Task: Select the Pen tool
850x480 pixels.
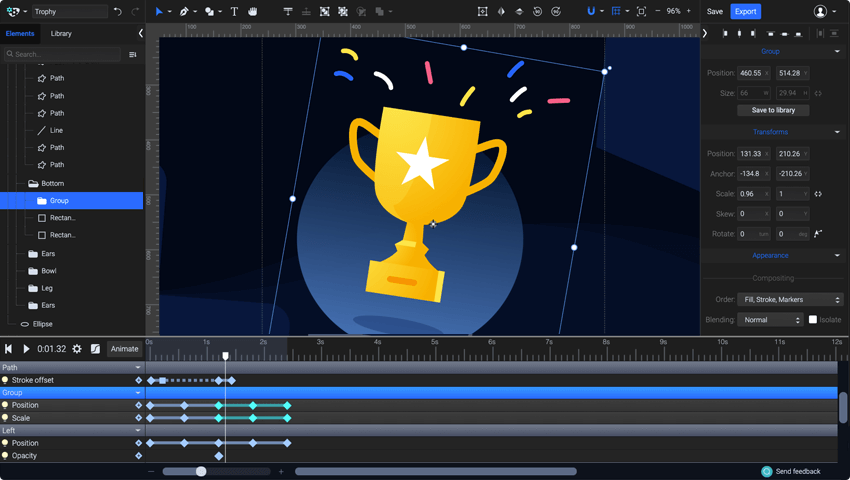Action: [x=184, y=11]
